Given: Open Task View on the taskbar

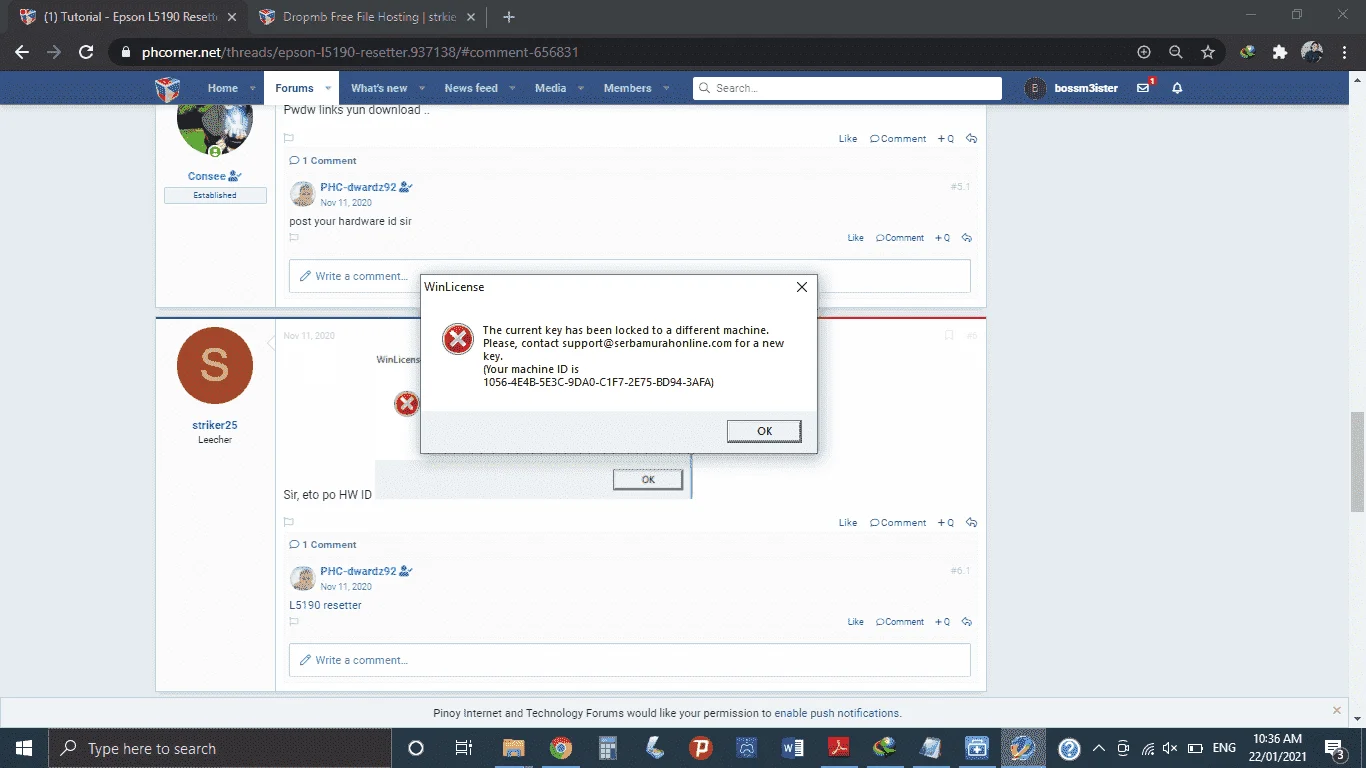Looking at the screenshot, I should tap(464, 748).
